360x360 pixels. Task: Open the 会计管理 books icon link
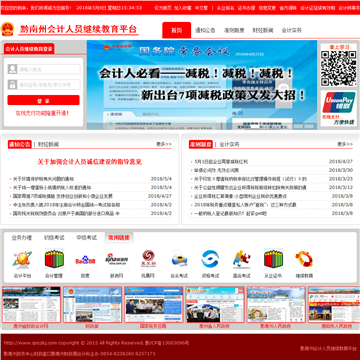(54, 259)
